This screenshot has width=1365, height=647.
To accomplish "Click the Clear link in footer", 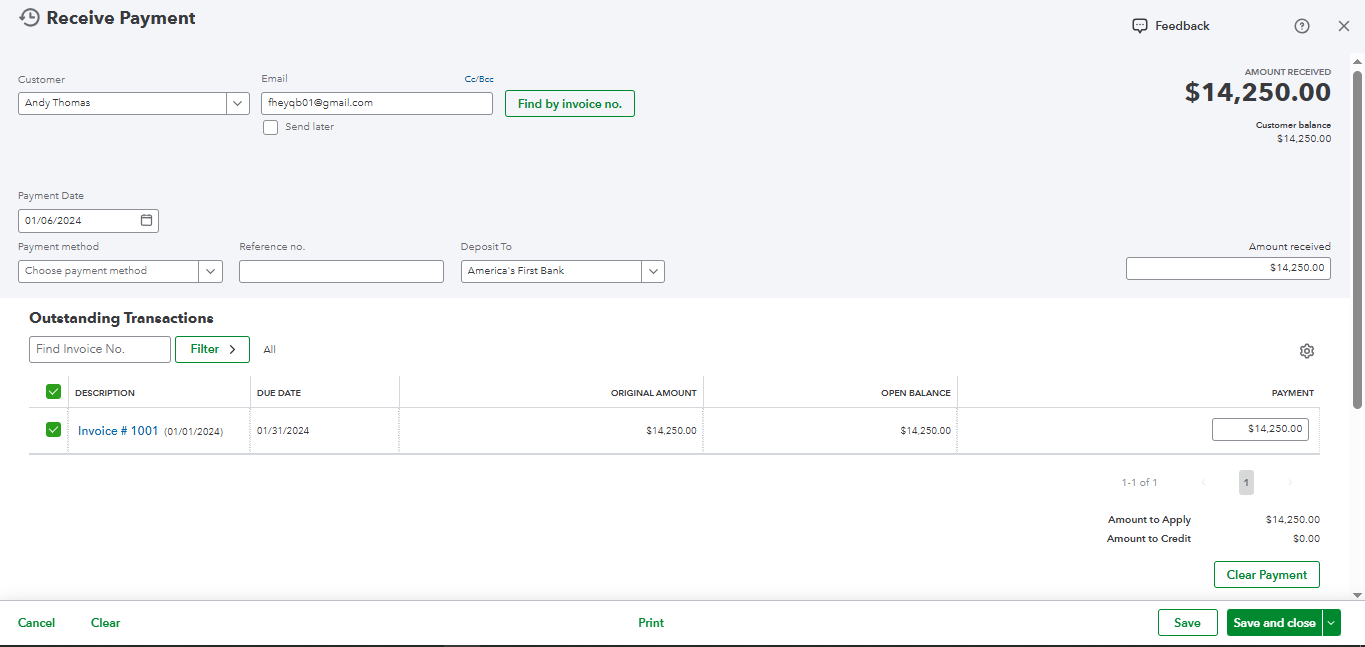I will 105,623.
